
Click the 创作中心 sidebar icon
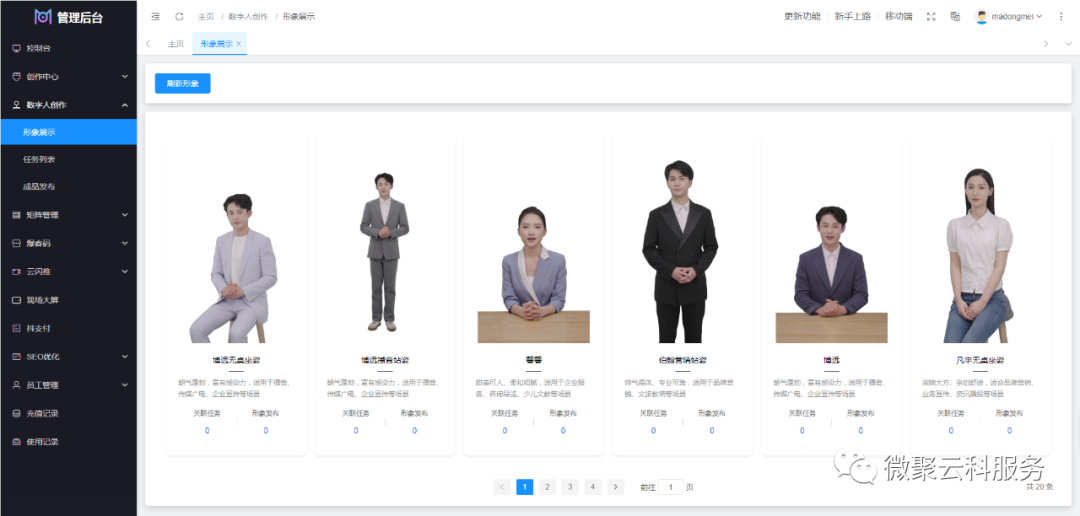point(17,76)
